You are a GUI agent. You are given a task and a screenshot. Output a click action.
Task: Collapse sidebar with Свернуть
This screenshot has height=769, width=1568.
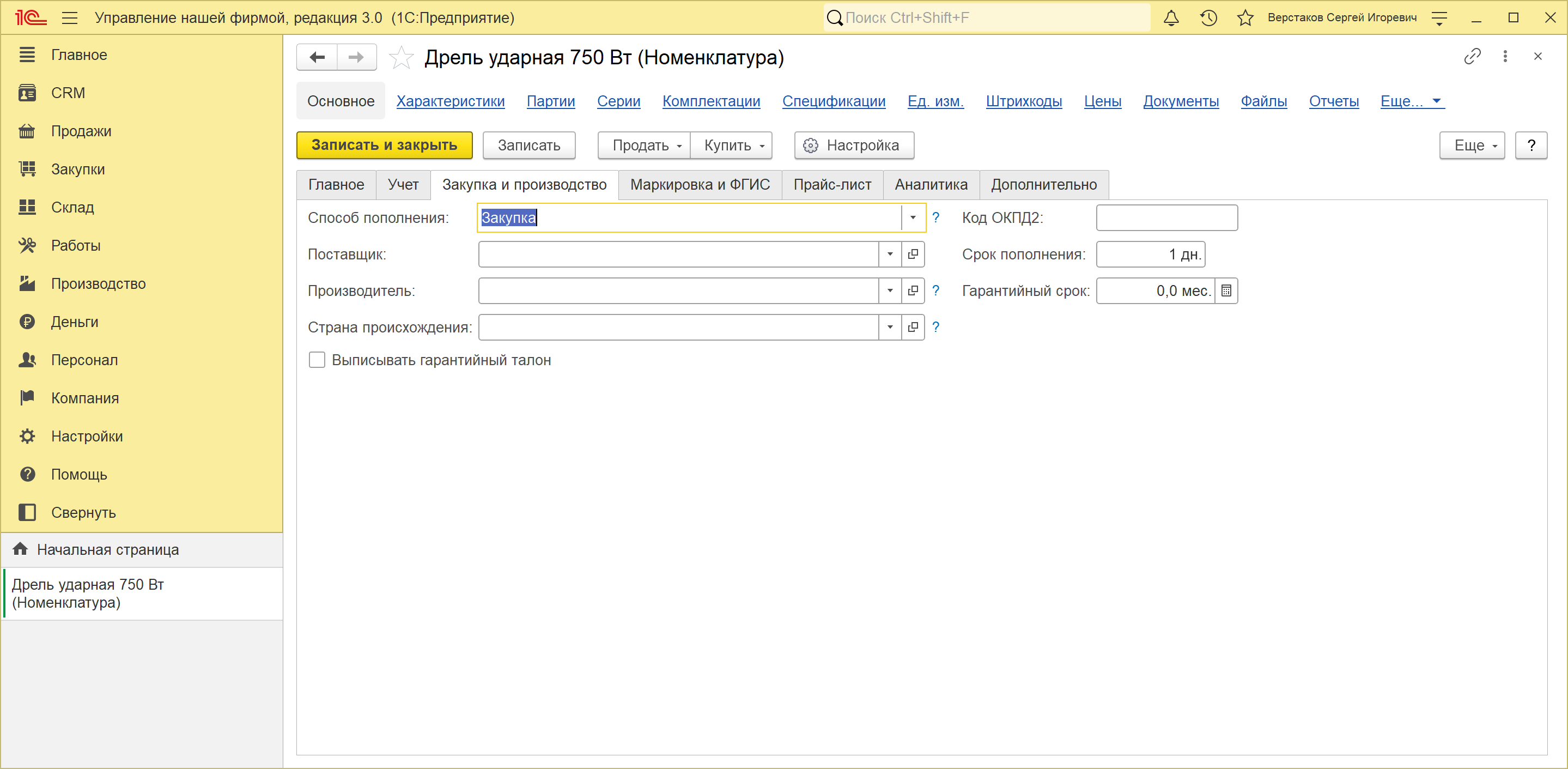click(x=142, y=513)
